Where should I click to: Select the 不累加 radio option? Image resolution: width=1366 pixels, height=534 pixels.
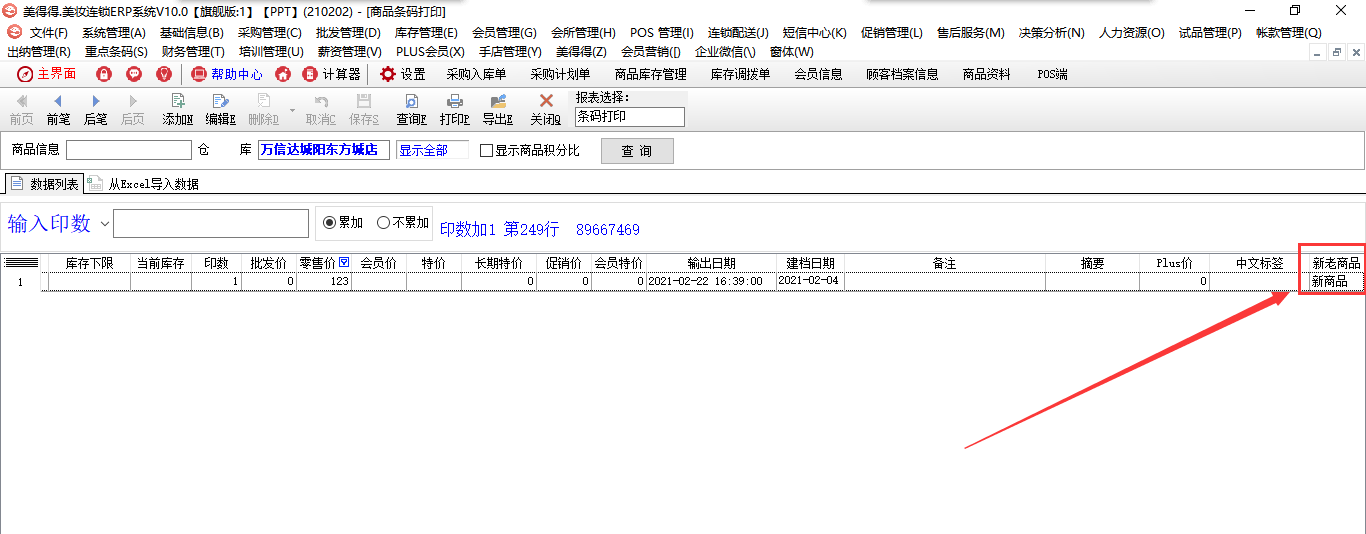pos(383,223)
